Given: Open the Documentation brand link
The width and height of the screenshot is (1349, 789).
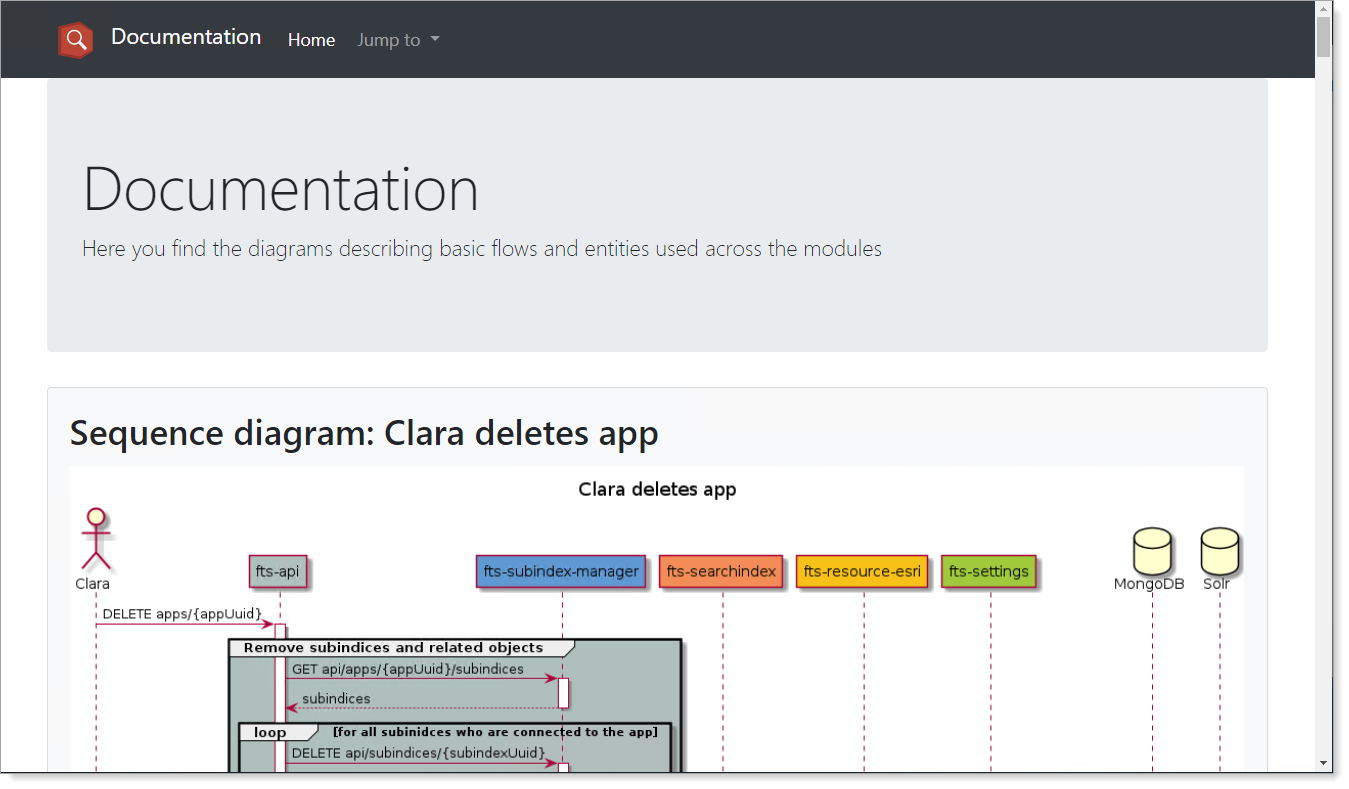Looking at the screenshot, I should (186, 37).
